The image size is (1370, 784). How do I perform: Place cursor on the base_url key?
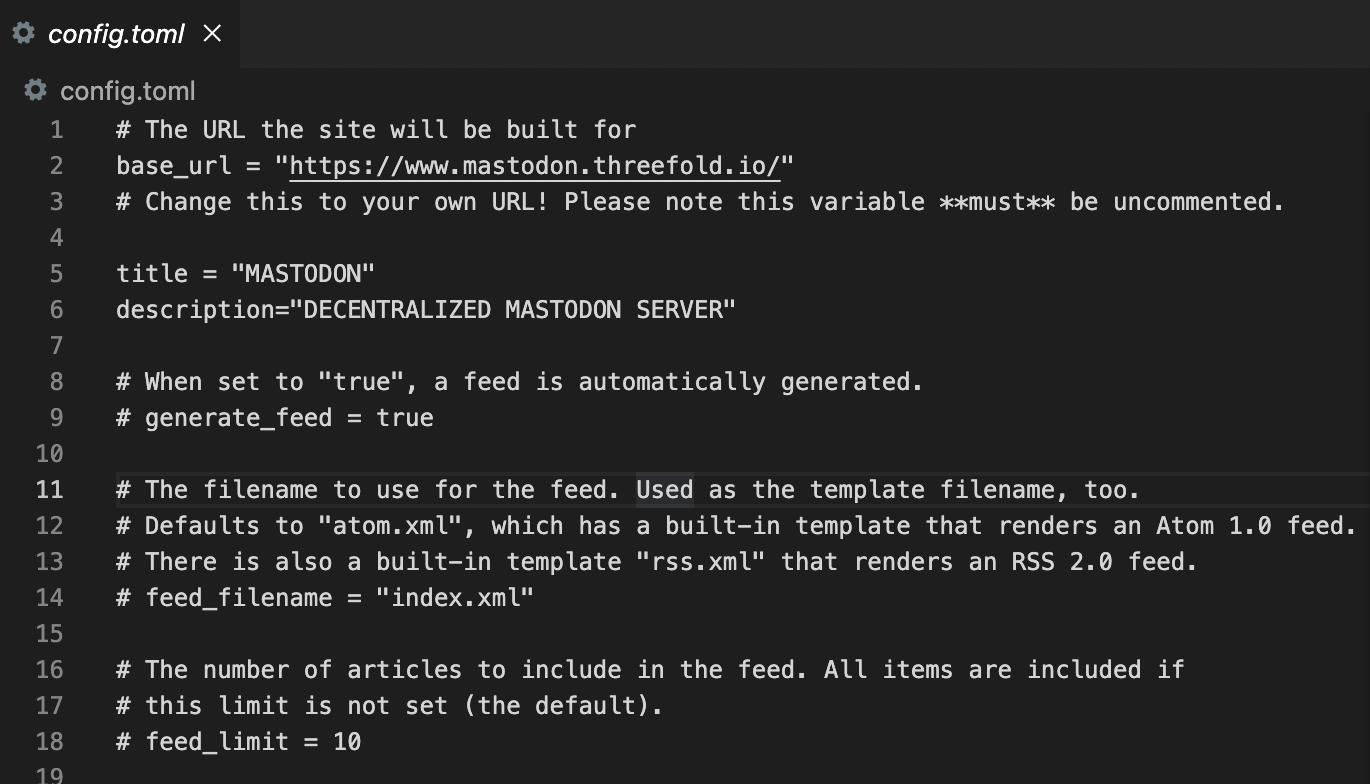[173, 165]
